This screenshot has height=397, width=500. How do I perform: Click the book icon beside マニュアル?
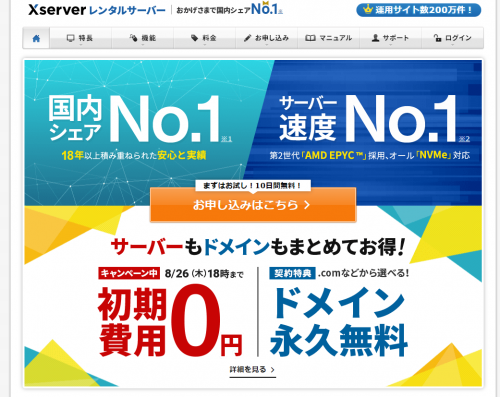310,38
